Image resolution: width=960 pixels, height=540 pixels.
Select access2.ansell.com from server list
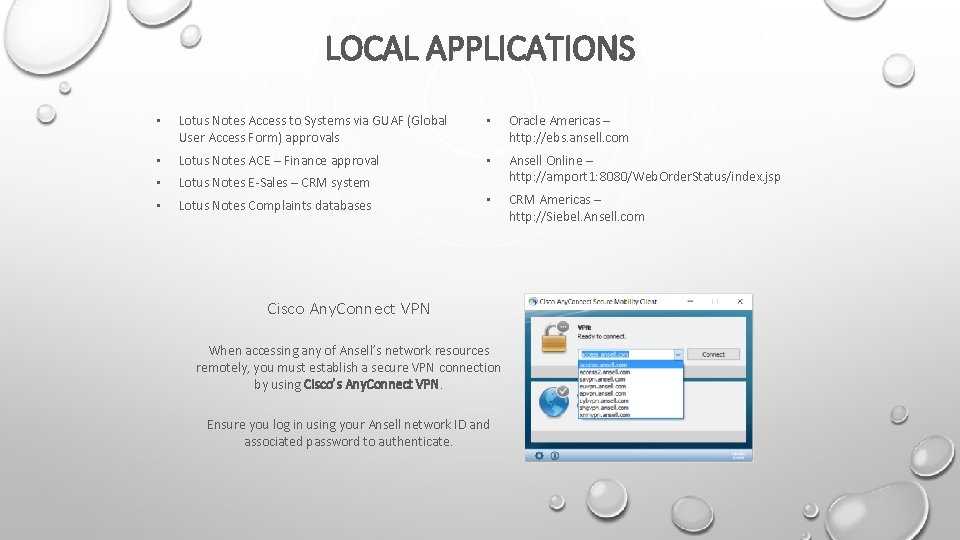[630, 372]
